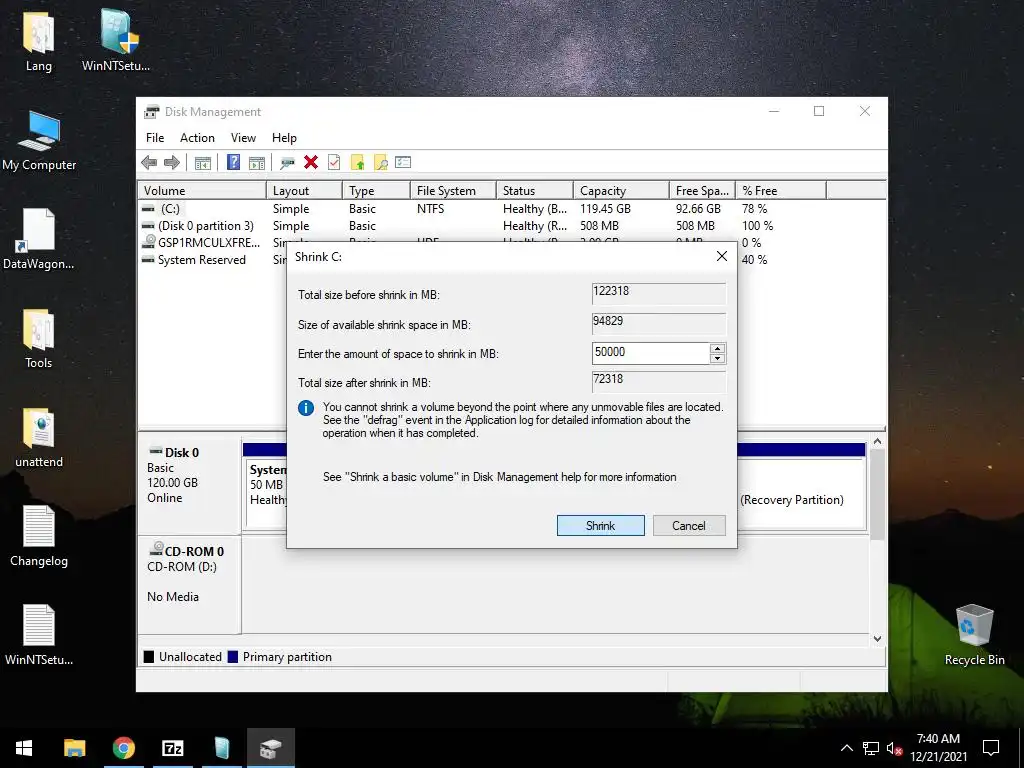Open Google Chrome from the taskbar
Image resolution: width=1024 pixels, height=768 pixels.
pyautogui.click(x=123, y=748)
